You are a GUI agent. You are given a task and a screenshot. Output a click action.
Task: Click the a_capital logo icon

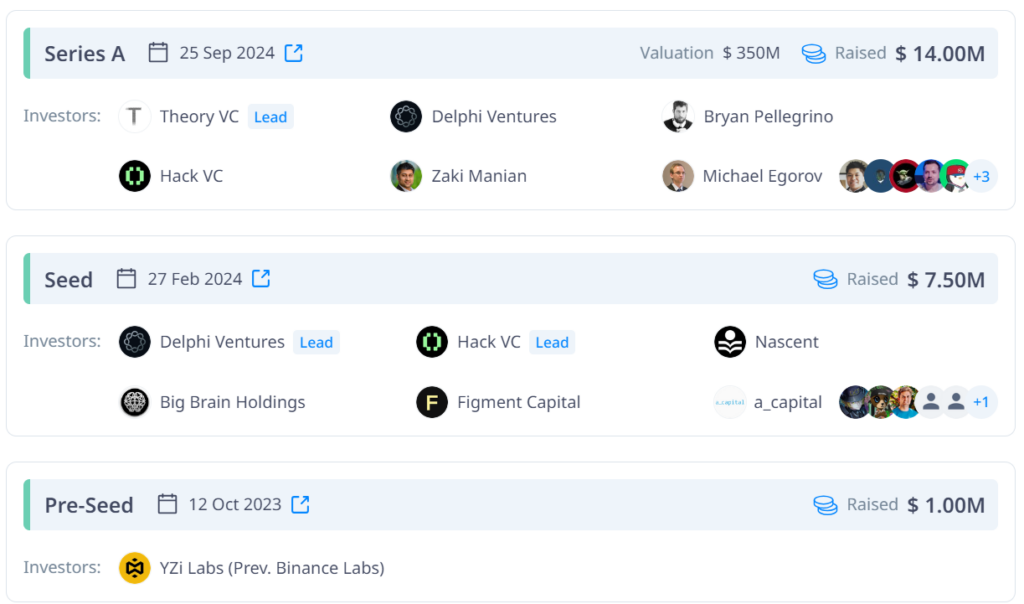[729, 402]
